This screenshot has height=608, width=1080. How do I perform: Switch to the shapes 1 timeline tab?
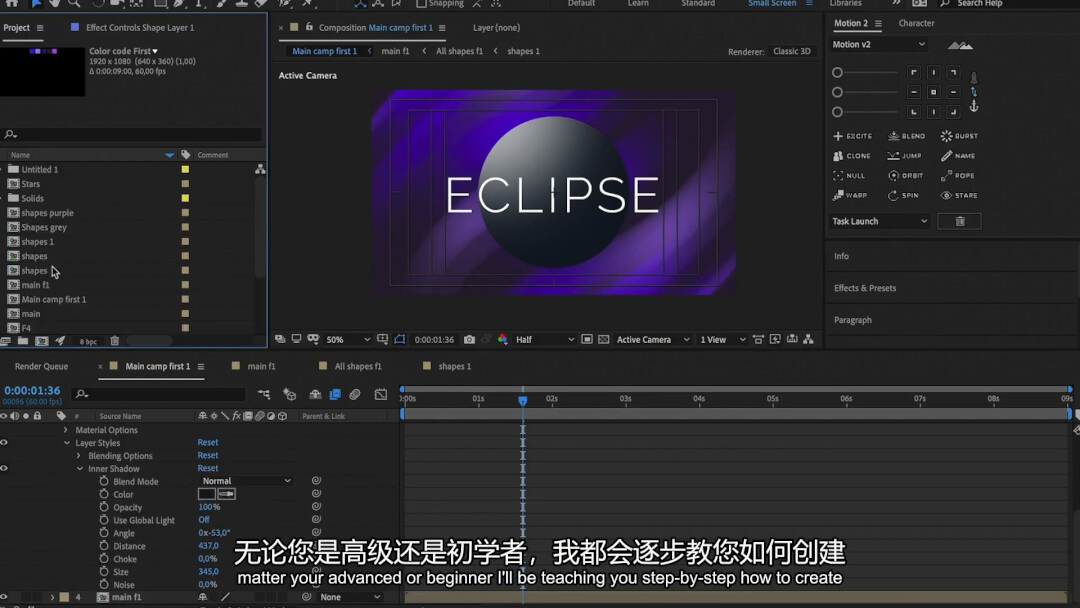(455, 366)
